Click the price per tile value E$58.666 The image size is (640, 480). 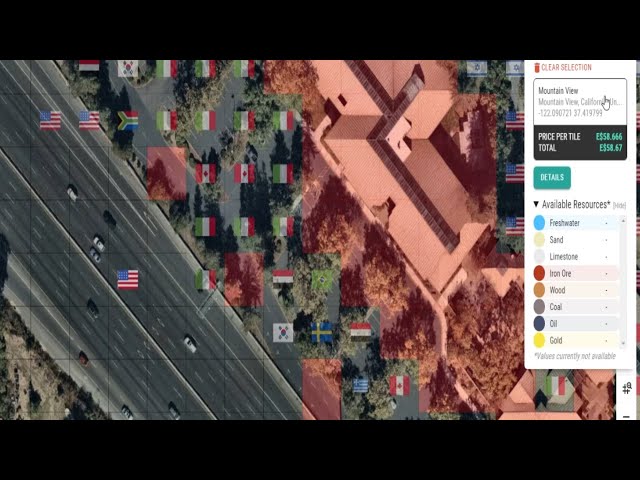(609, 137)
